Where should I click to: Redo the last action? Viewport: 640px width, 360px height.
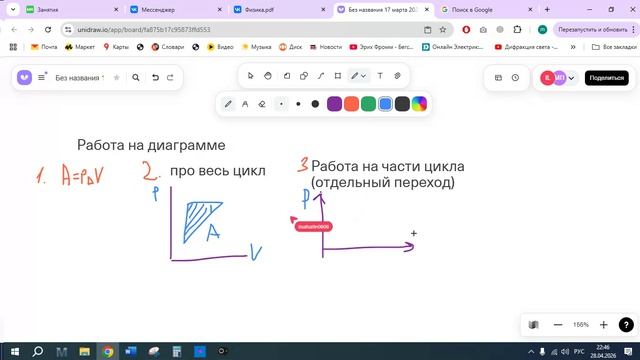[170, 78]
